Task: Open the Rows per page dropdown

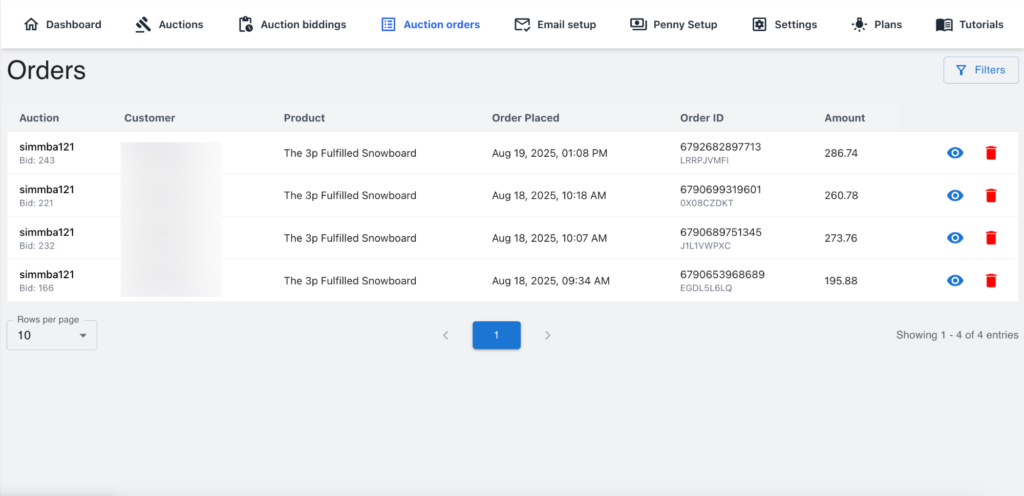Action: click(x=52, y=335)
